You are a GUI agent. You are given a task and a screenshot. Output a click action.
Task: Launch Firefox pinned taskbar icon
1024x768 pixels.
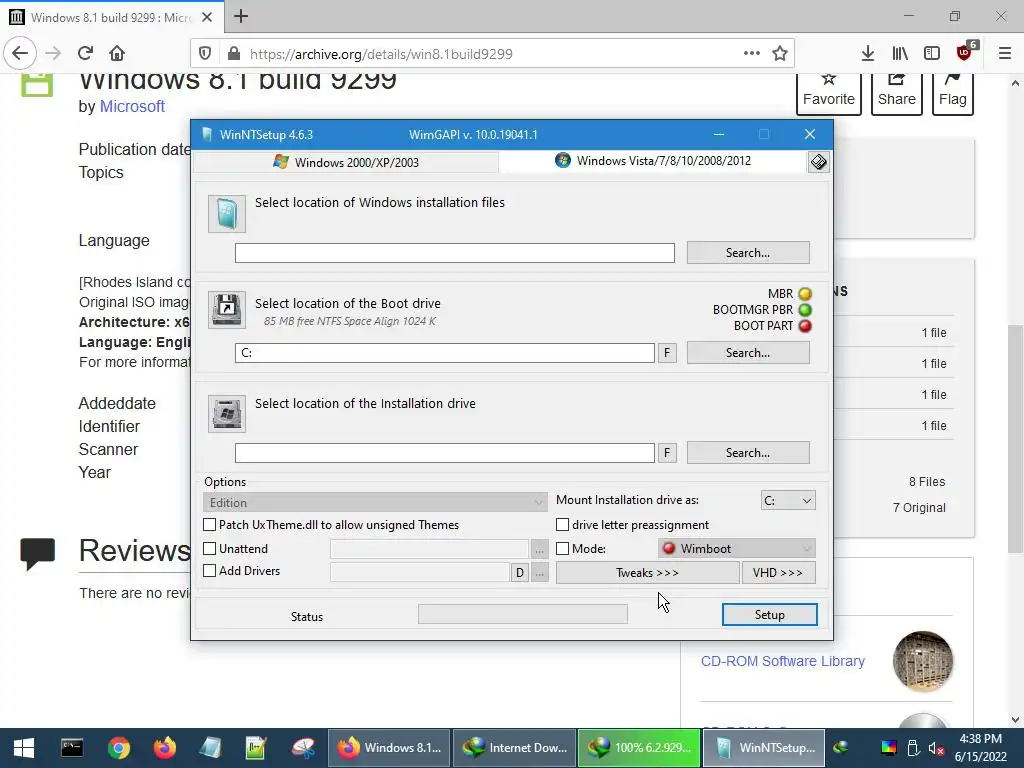point(165,748)
